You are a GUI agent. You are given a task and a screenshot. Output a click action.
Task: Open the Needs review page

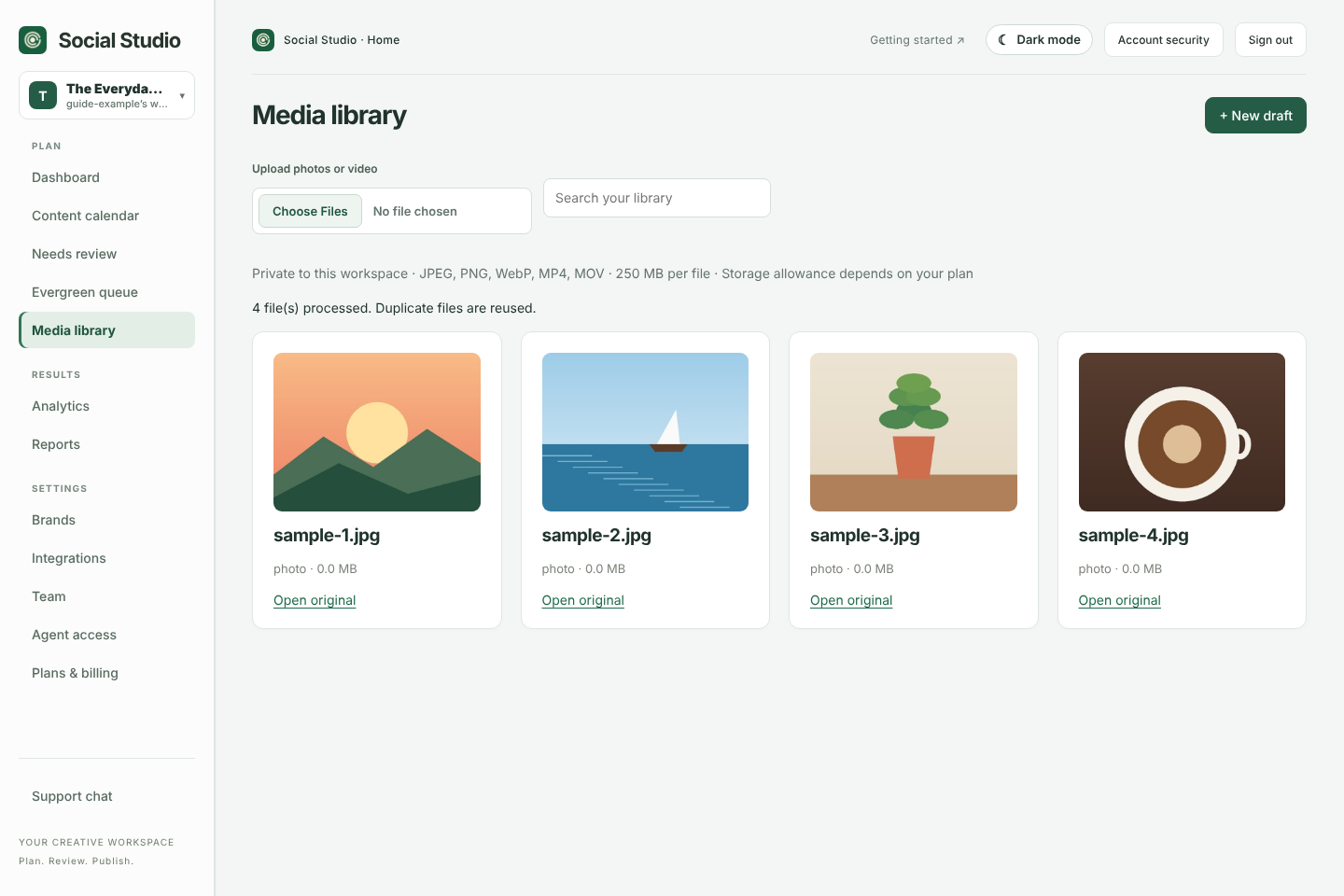click(106, 254)
